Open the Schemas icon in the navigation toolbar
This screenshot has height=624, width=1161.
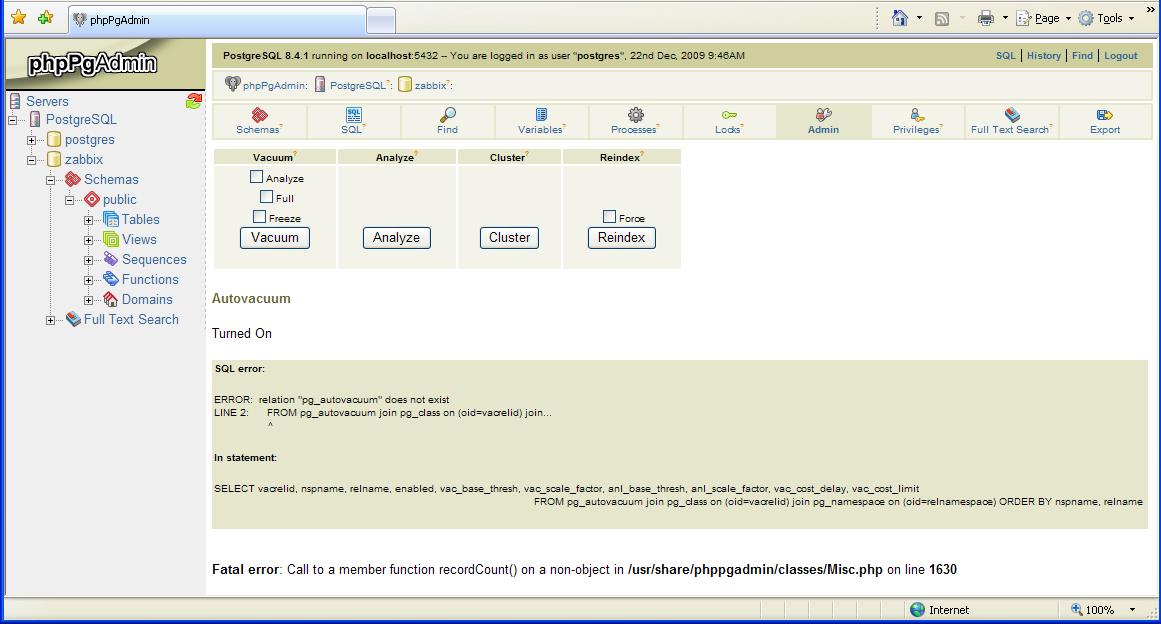259,115
